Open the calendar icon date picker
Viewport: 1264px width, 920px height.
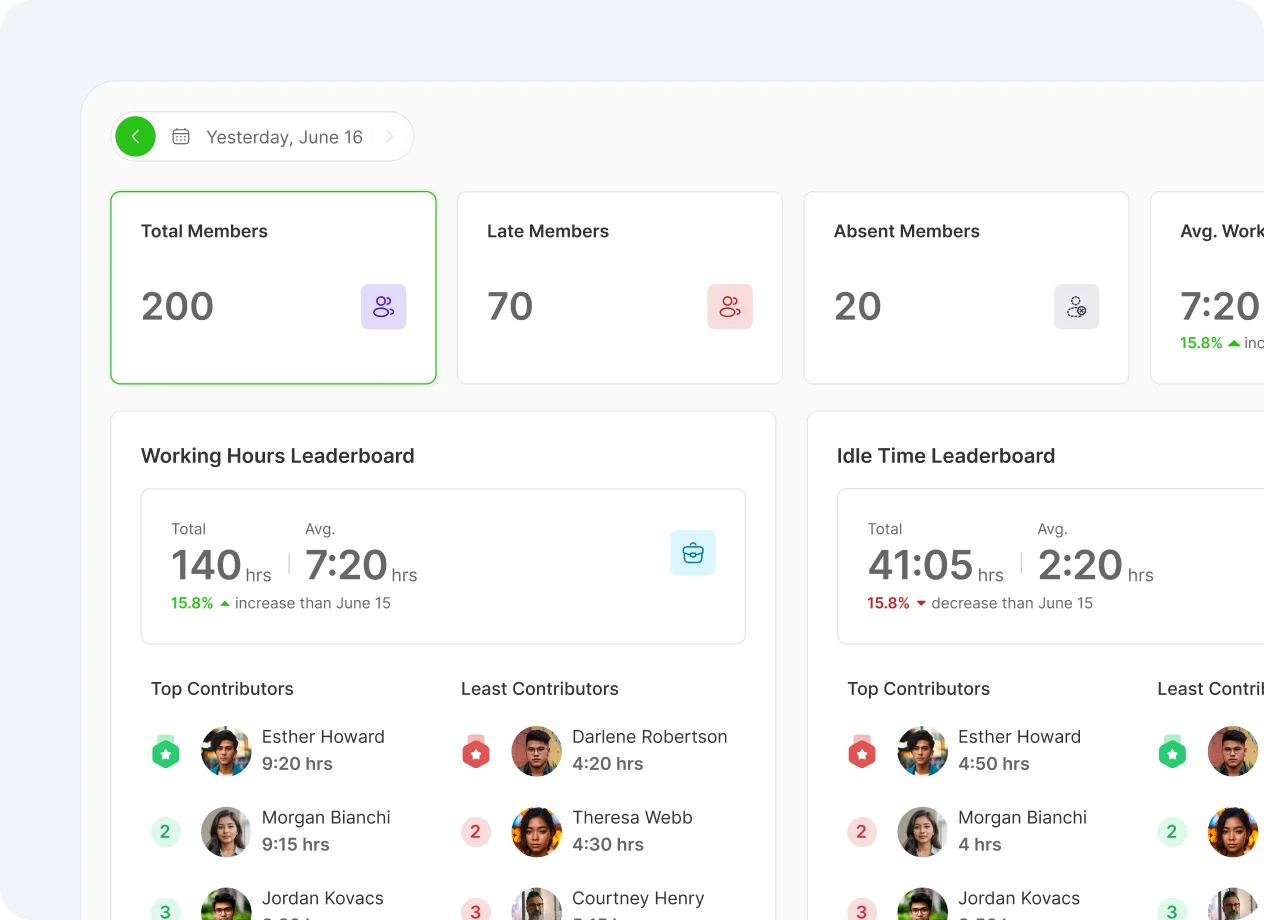(181, 137)
